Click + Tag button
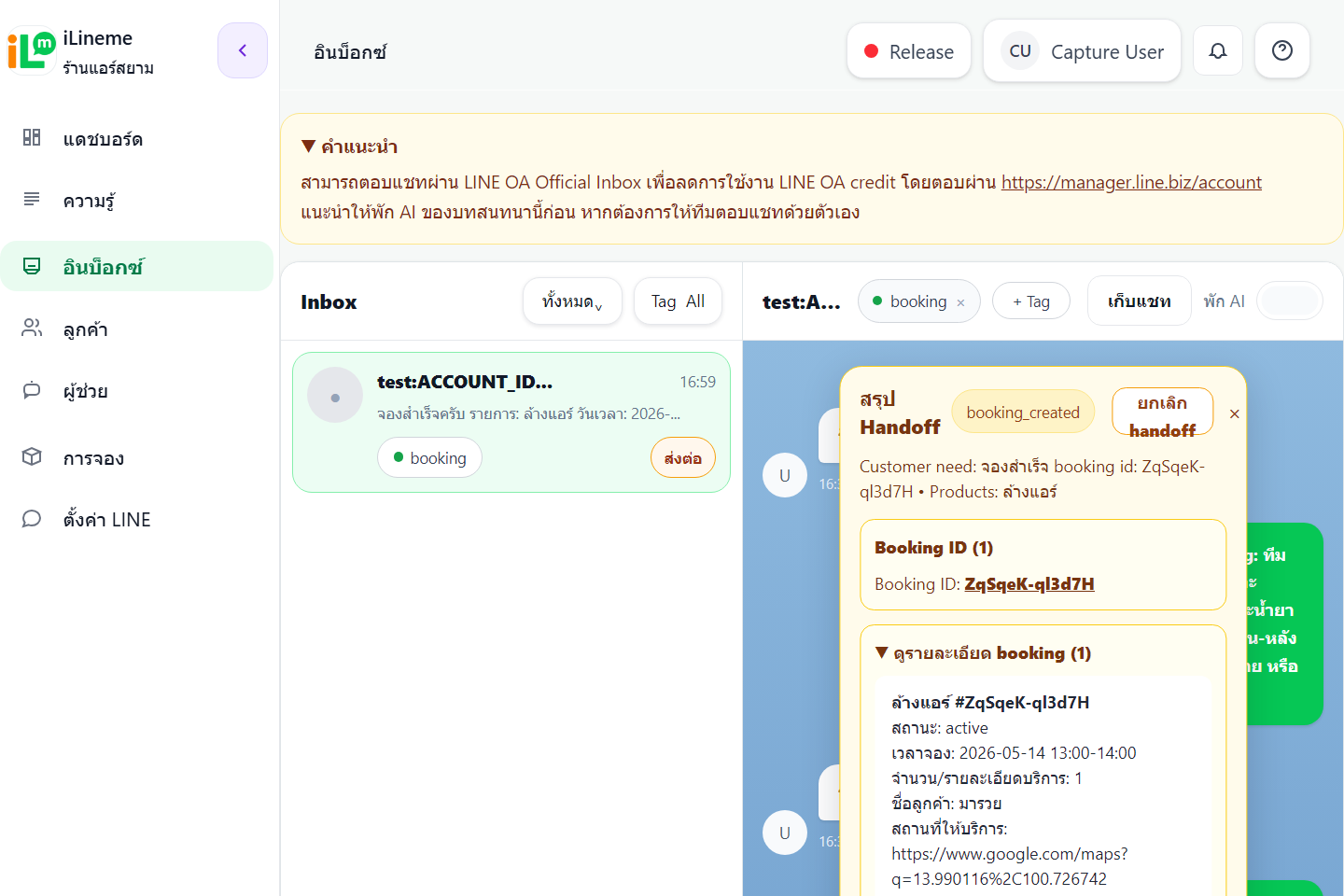The height and width of the screenshot is (896, 1344). point(1031,301)
